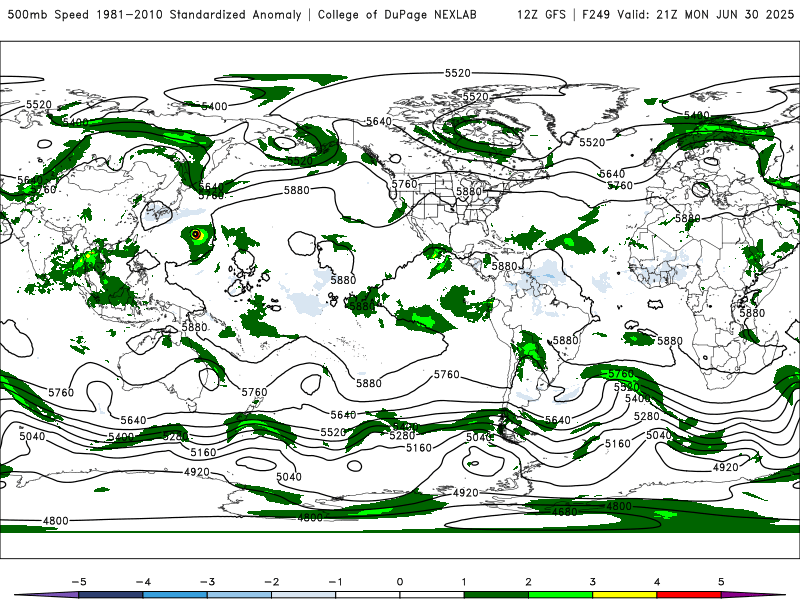Click the "3" label on the color scale
Screen dimensions: 800x600
(592, 582)
